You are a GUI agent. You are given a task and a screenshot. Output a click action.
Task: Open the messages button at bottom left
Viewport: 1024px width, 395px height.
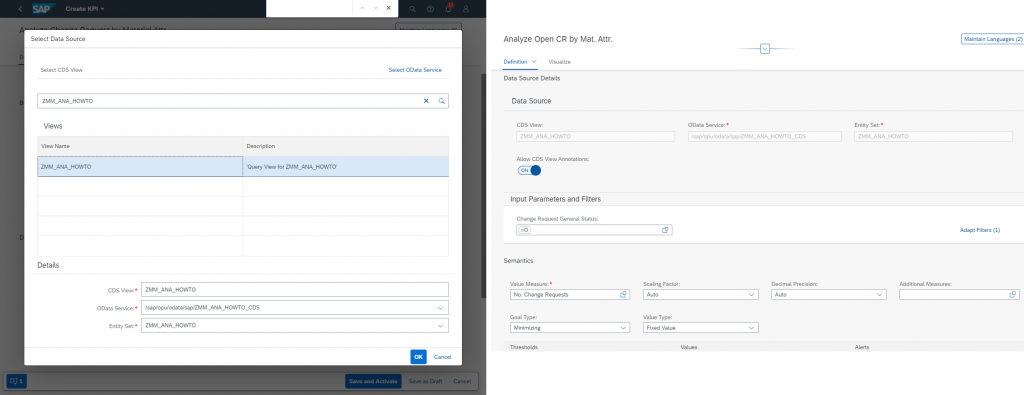(x=16, y=381)
